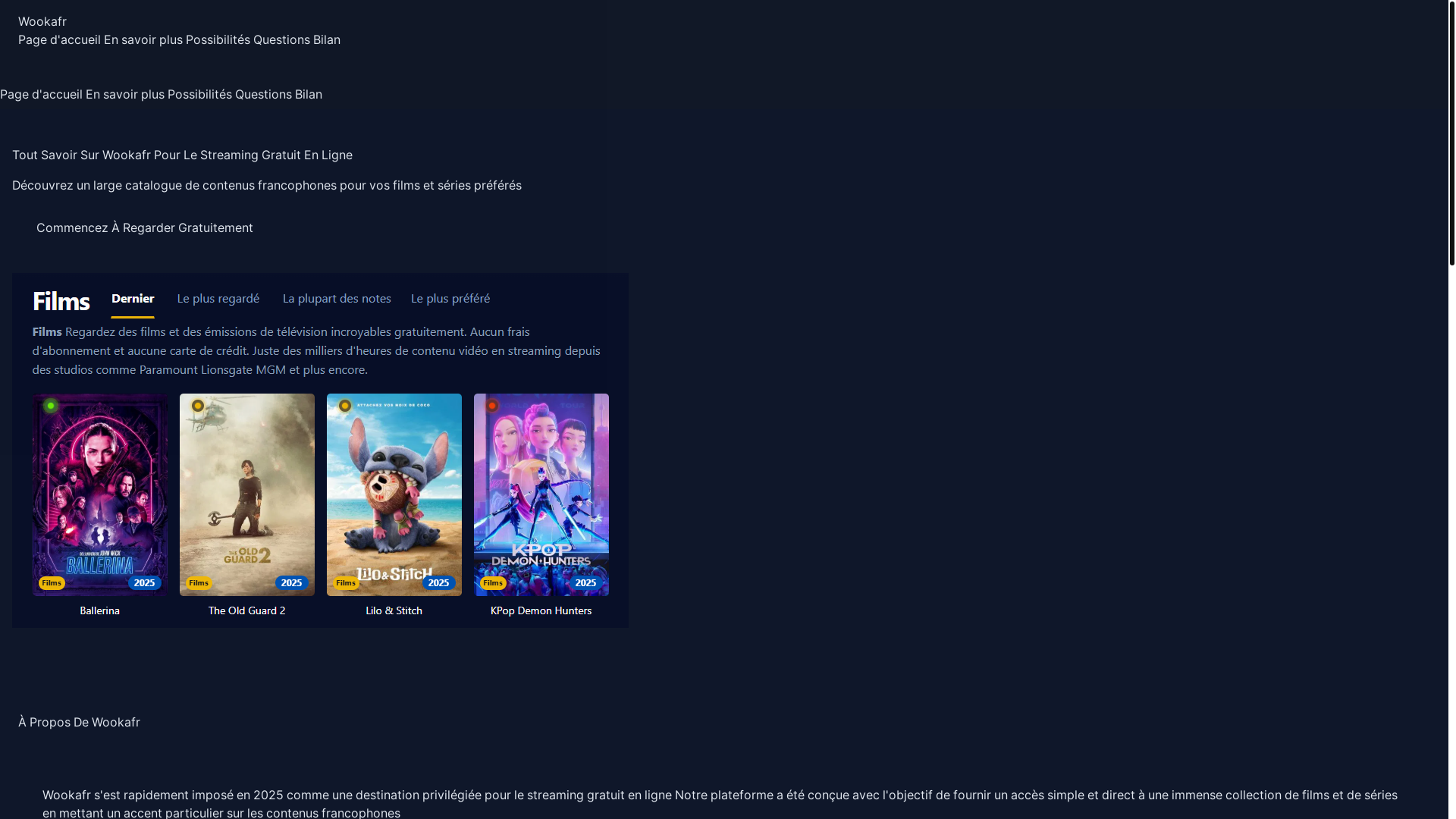The image size is (1456, 819).
Task: Click the Wookafr site title
Action: pyautogui.click(x=42, y=21)
